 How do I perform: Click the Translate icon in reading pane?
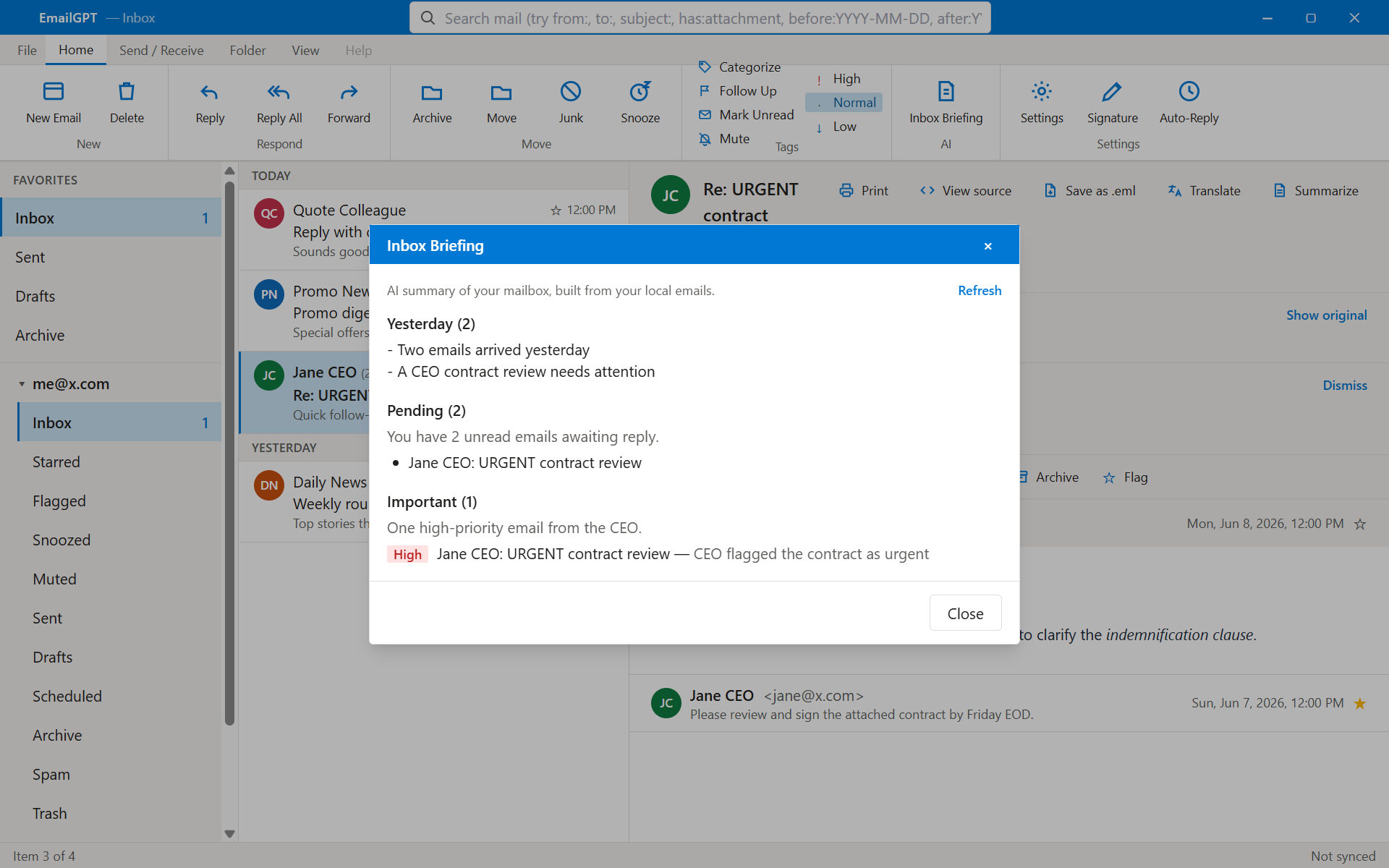[1175, 191]
